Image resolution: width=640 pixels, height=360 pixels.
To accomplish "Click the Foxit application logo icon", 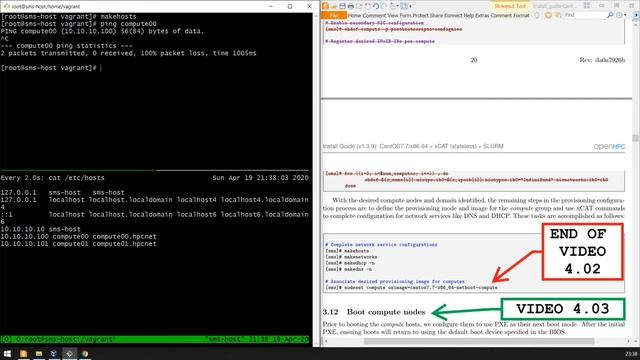I will pos(325,6).
